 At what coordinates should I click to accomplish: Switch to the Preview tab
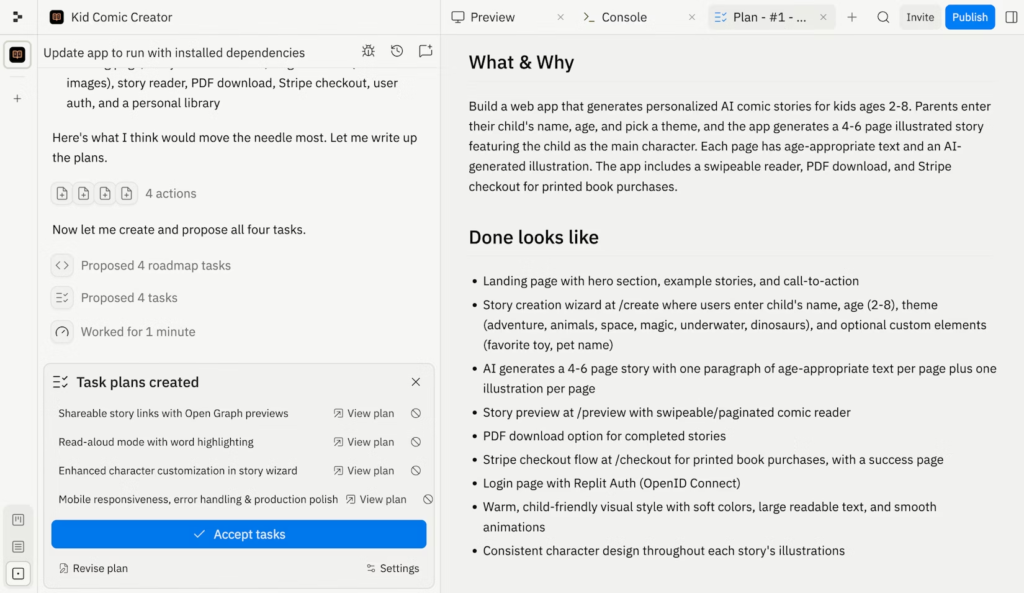tap(492, 17)
